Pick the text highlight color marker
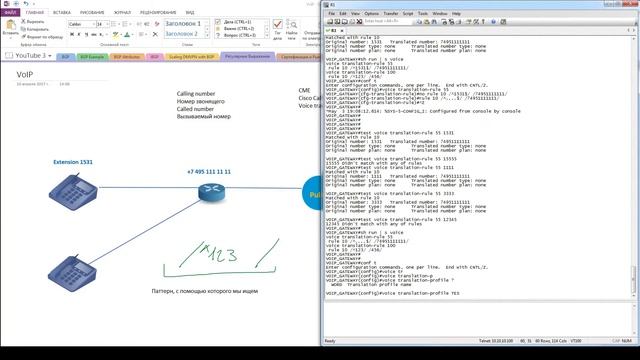This screenshot has height=360, width=640. click(116, 35)
